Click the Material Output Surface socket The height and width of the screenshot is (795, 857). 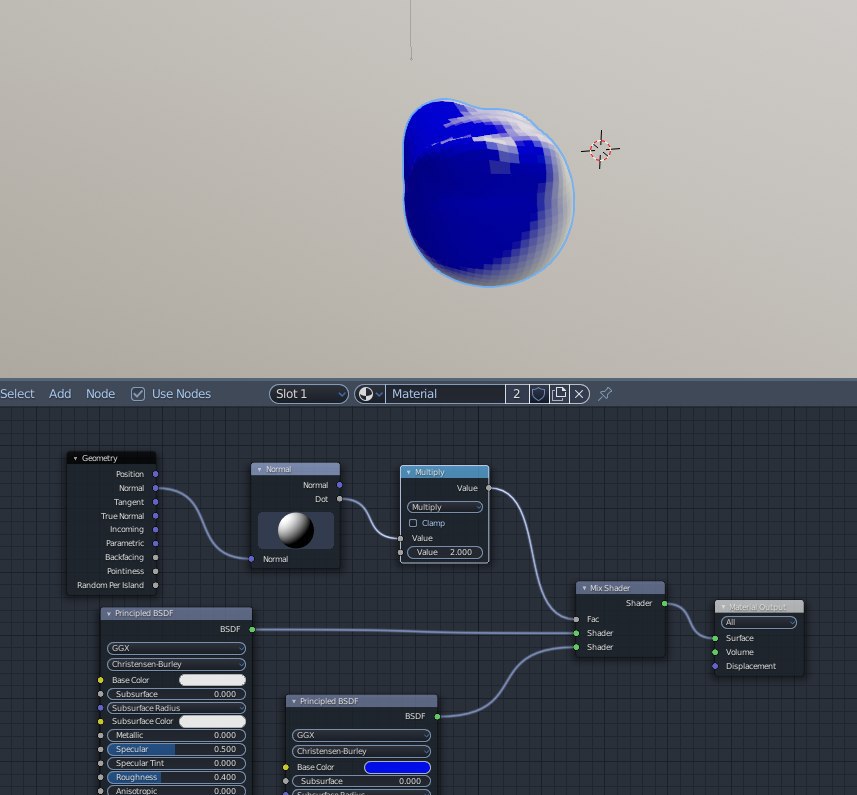pyautogui.click(x=715, y=638)
